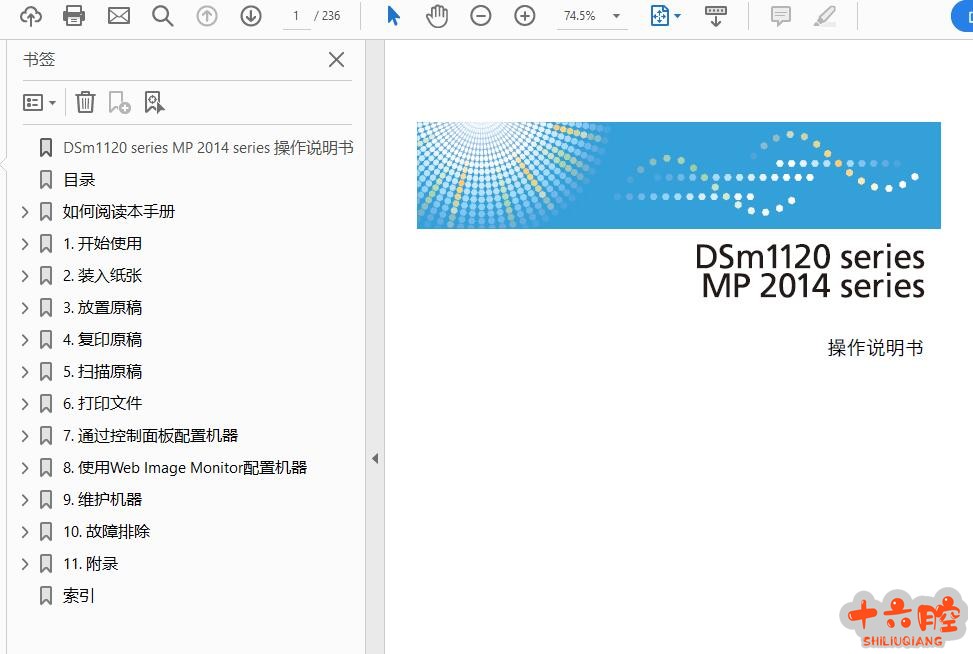Click the send by email envelope icon
This screenshot has width=973, height=654.
[119, 16]
